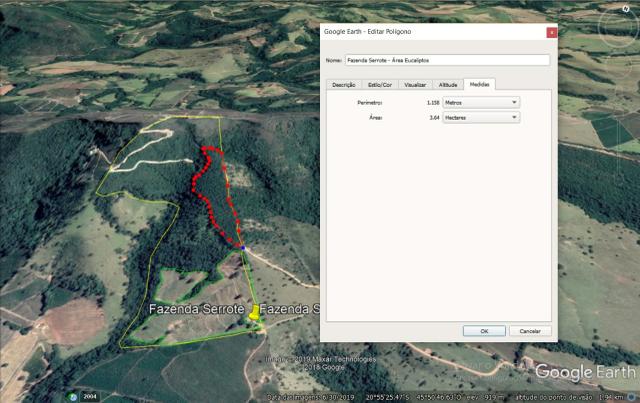Click the Fazenda Serrote map label left of the pushpin
Image resolution: width=640 pixels, height=403 pixels.
197,309
